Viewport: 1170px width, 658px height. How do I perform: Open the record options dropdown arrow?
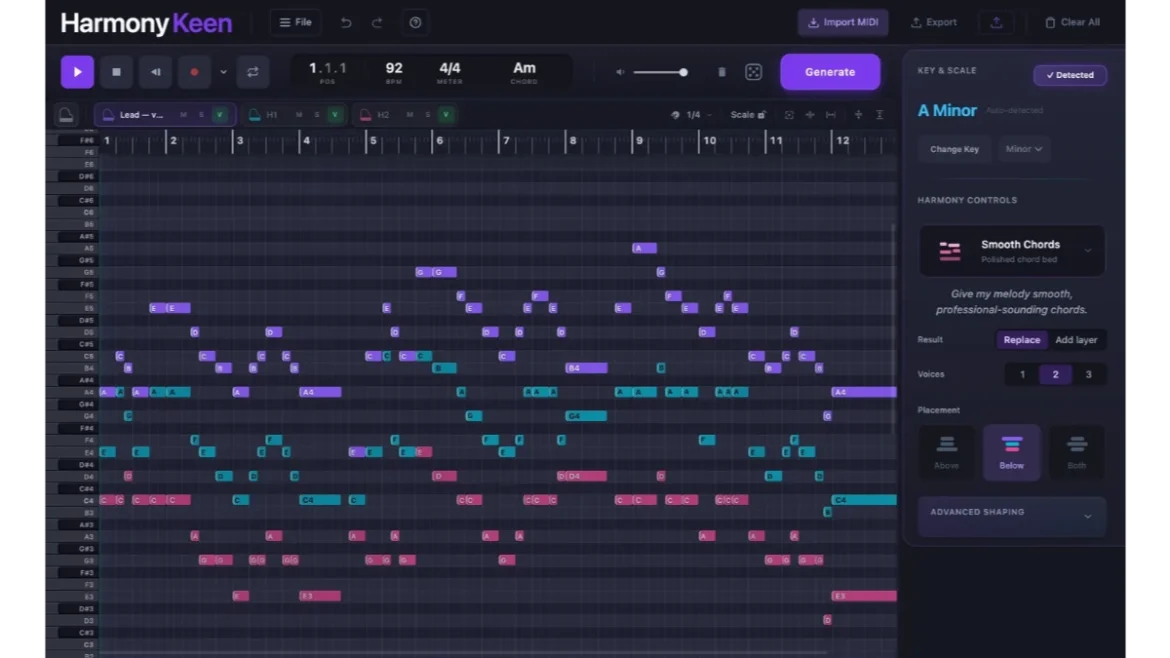[x=223, y=72]
